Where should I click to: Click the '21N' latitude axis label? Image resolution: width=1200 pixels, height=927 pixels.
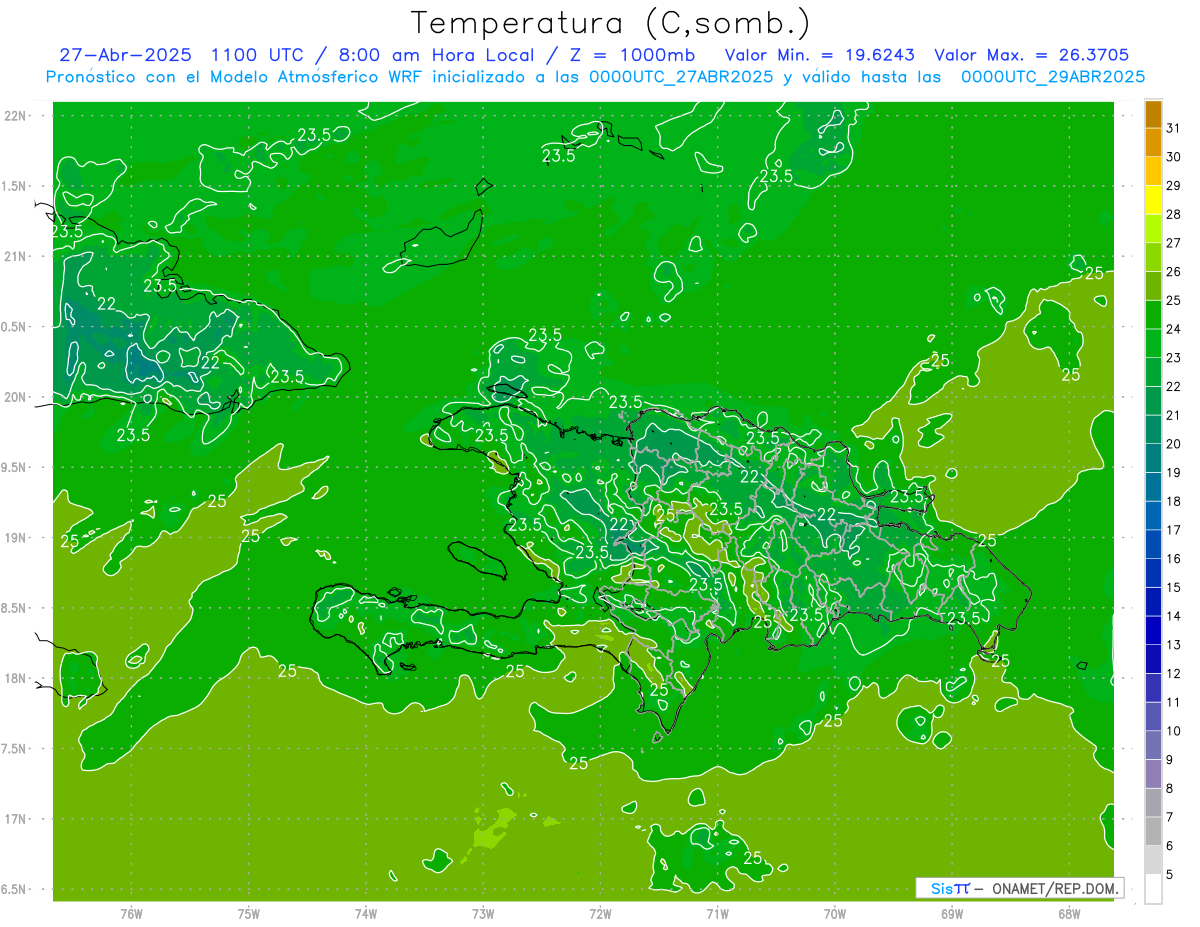[16, 256]
